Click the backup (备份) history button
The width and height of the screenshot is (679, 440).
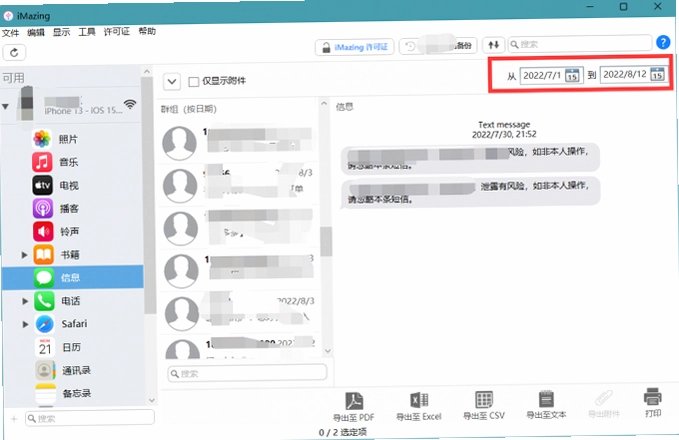tap(437, 45)
